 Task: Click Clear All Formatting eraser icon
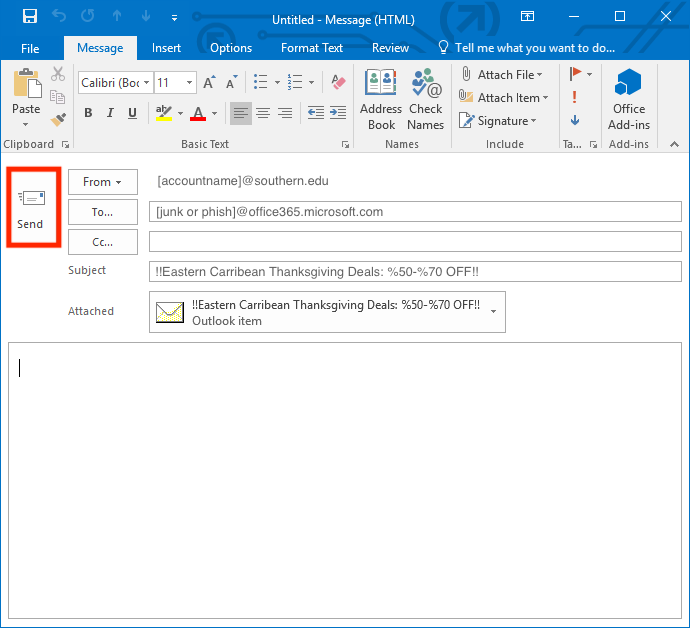(338, 83)
